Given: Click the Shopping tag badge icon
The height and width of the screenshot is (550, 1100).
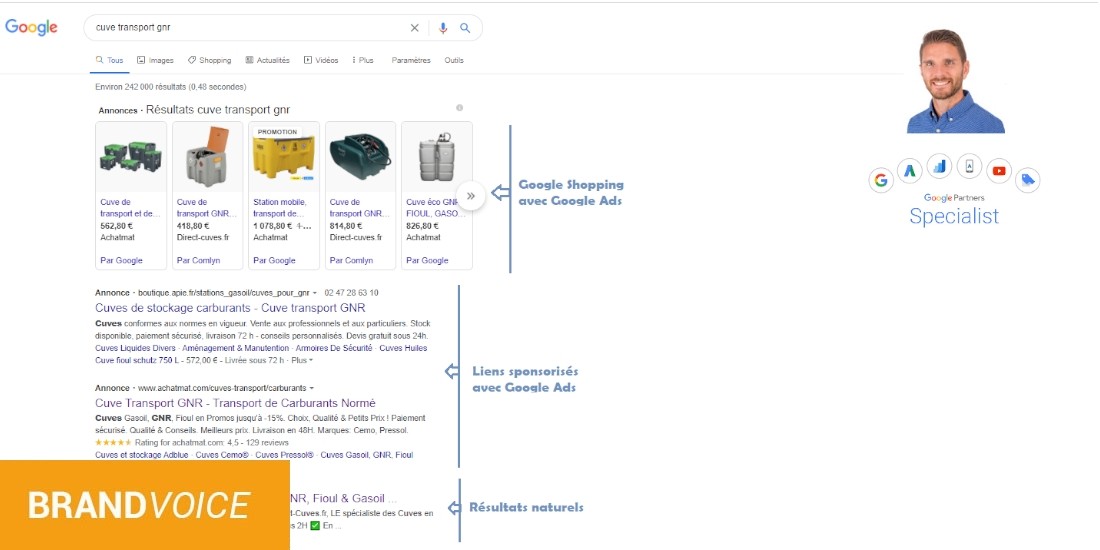Looking at the screenshot, I should pos(1028,180).
